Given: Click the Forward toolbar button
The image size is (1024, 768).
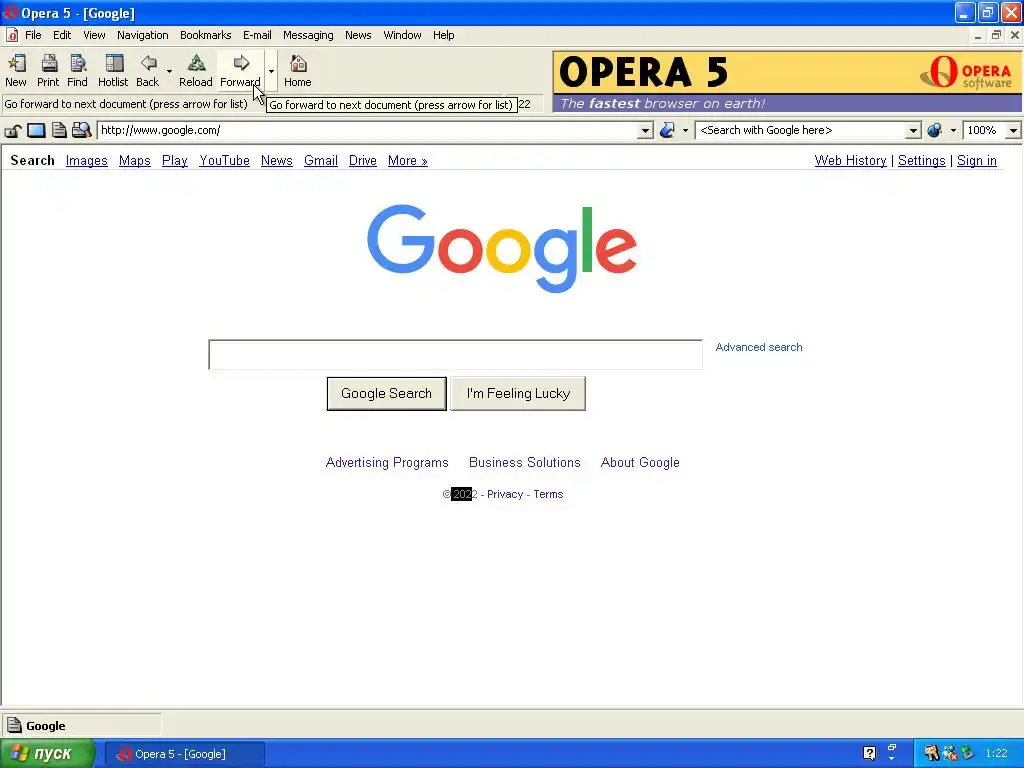Looking at the screenshot, I should [240, 71].
